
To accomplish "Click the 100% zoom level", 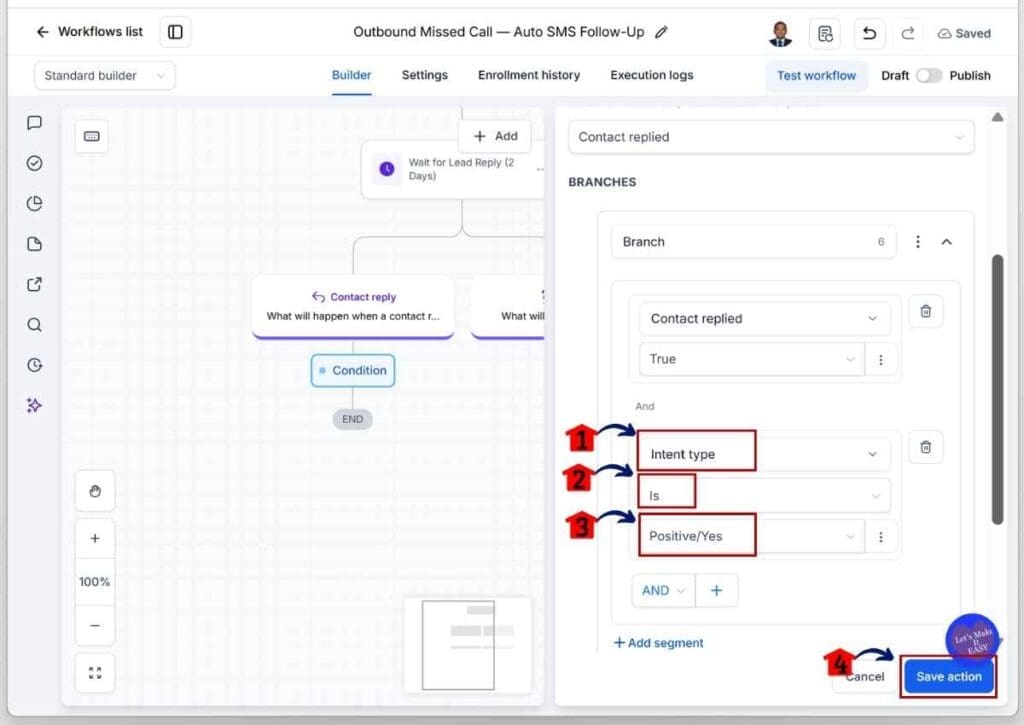I will pos(95,581).
